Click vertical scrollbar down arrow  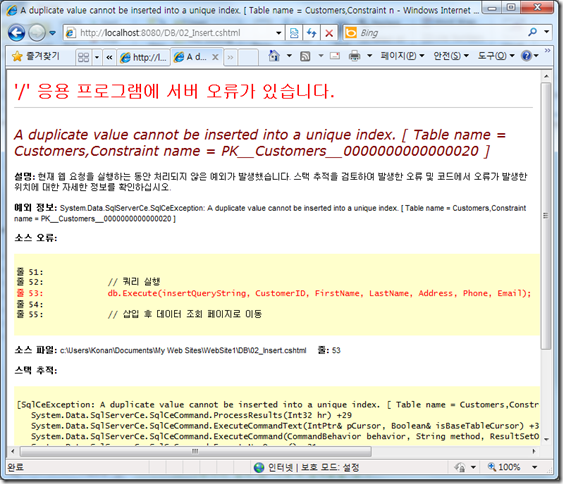[546, 439]
